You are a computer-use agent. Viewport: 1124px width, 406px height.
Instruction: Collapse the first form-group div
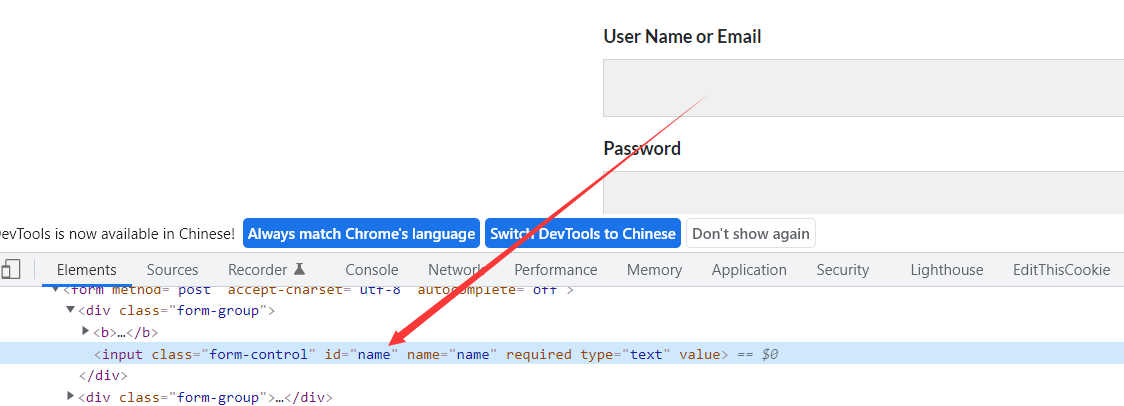[70, 310]
